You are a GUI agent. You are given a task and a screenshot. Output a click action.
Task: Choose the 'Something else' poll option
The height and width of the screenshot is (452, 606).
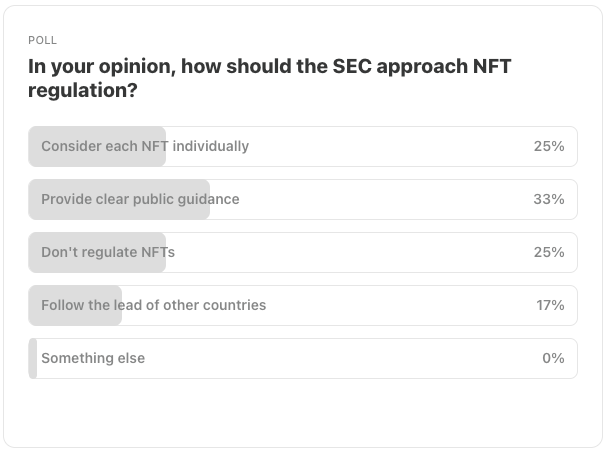pyautogui.click(x=303, y=358)
